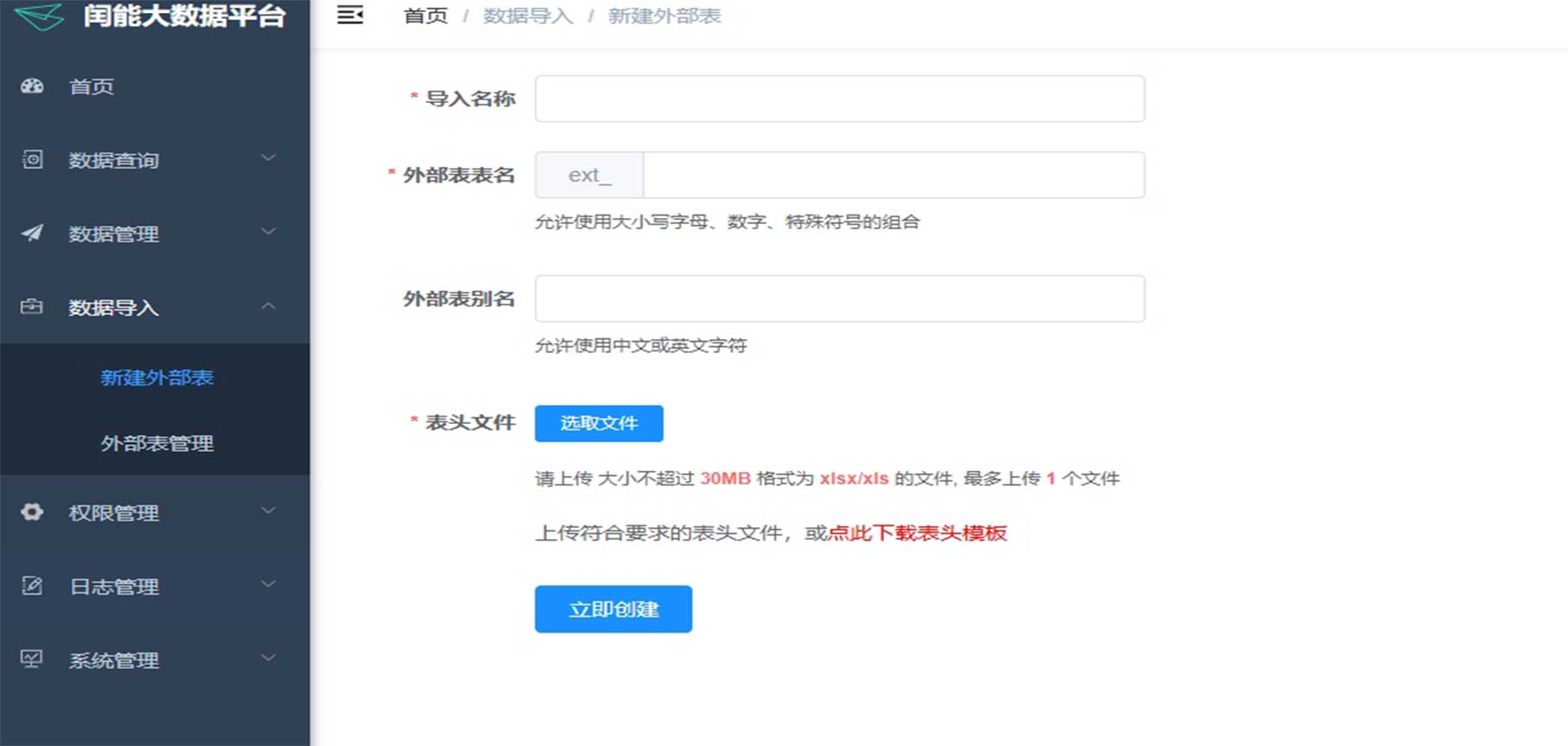This screenshot has height=746, width=1568.
Task: Go to 首页 in the breadcrumb
Action: pos(426,16)
